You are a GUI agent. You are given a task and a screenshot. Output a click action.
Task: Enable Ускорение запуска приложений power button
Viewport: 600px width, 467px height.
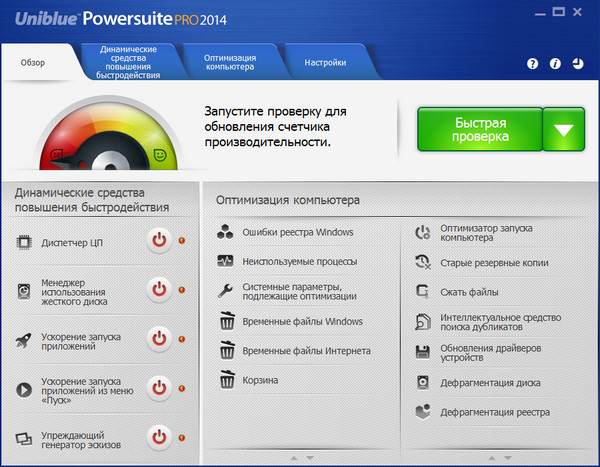tap(159, 339)
